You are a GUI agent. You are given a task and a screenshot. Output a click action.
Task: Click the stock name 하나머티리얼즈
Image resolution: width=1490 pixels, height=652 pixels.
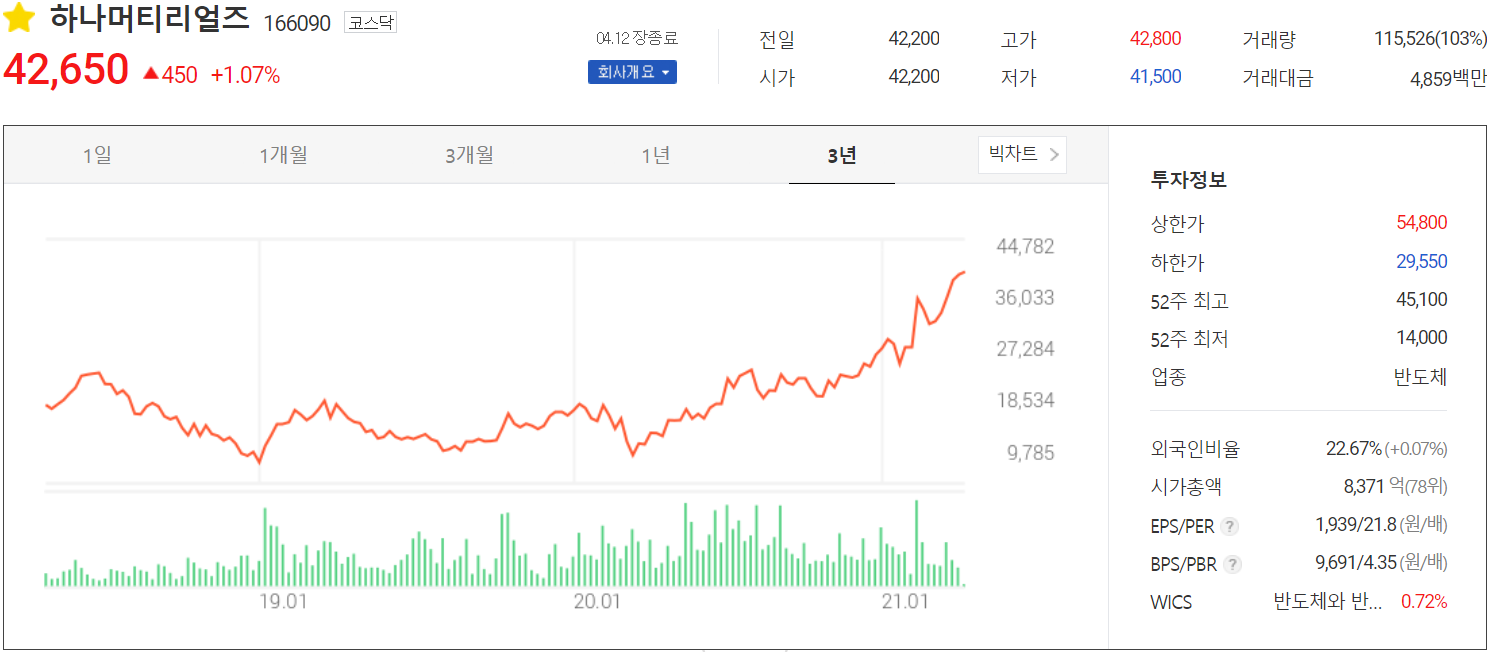click(149, 19)
